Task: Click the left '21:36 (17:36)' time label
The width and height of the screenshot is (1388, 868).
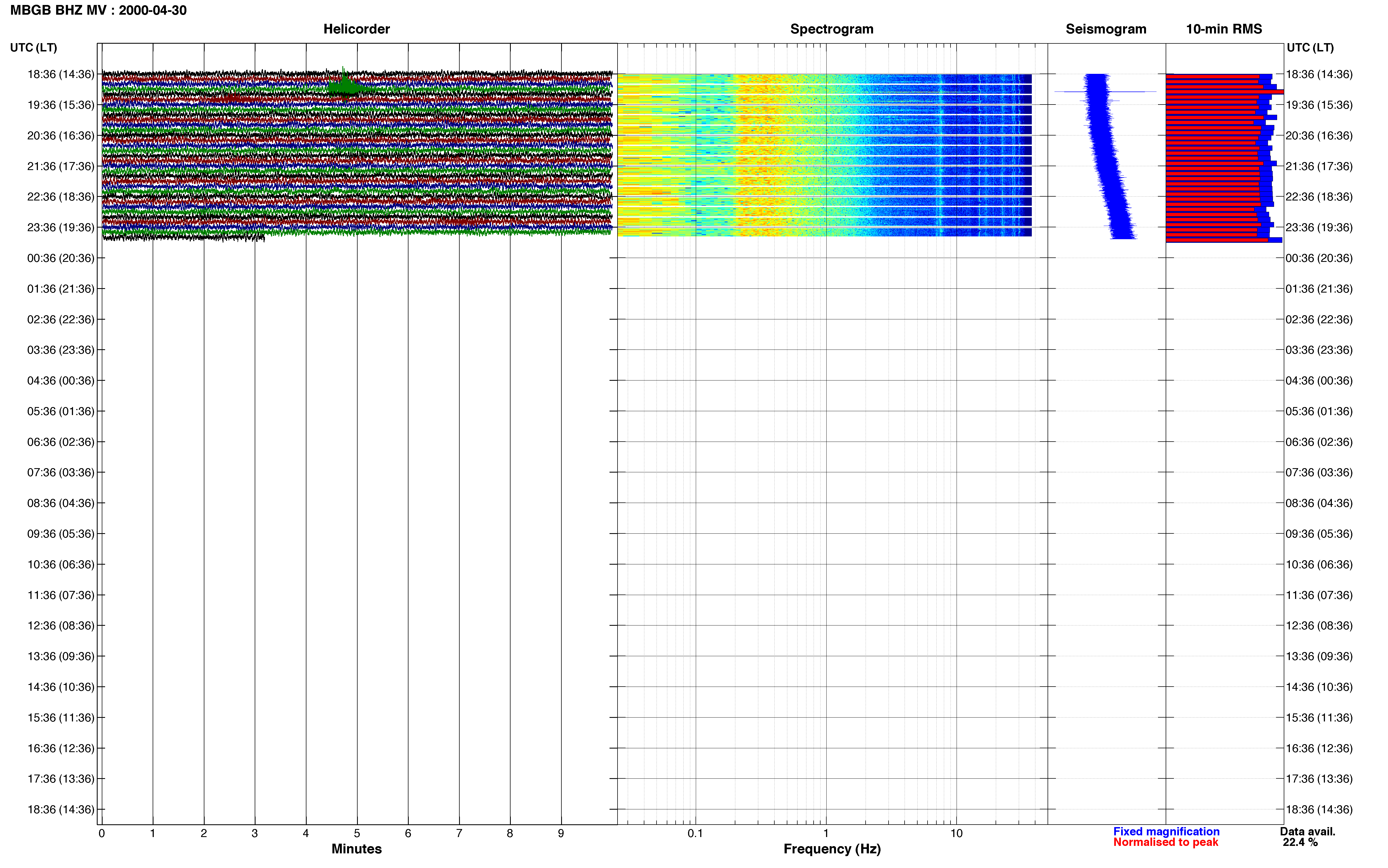Action: [x=61, y=166]
